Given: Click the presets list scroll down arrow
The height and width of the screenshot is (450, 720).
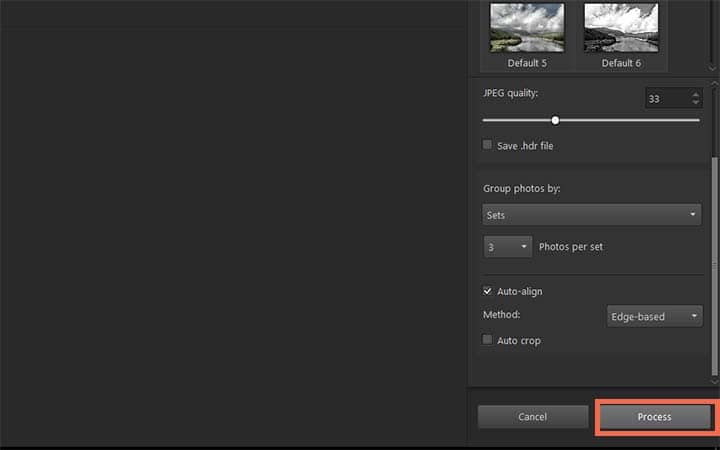Looking at the screenshot, I should (712, 68).
